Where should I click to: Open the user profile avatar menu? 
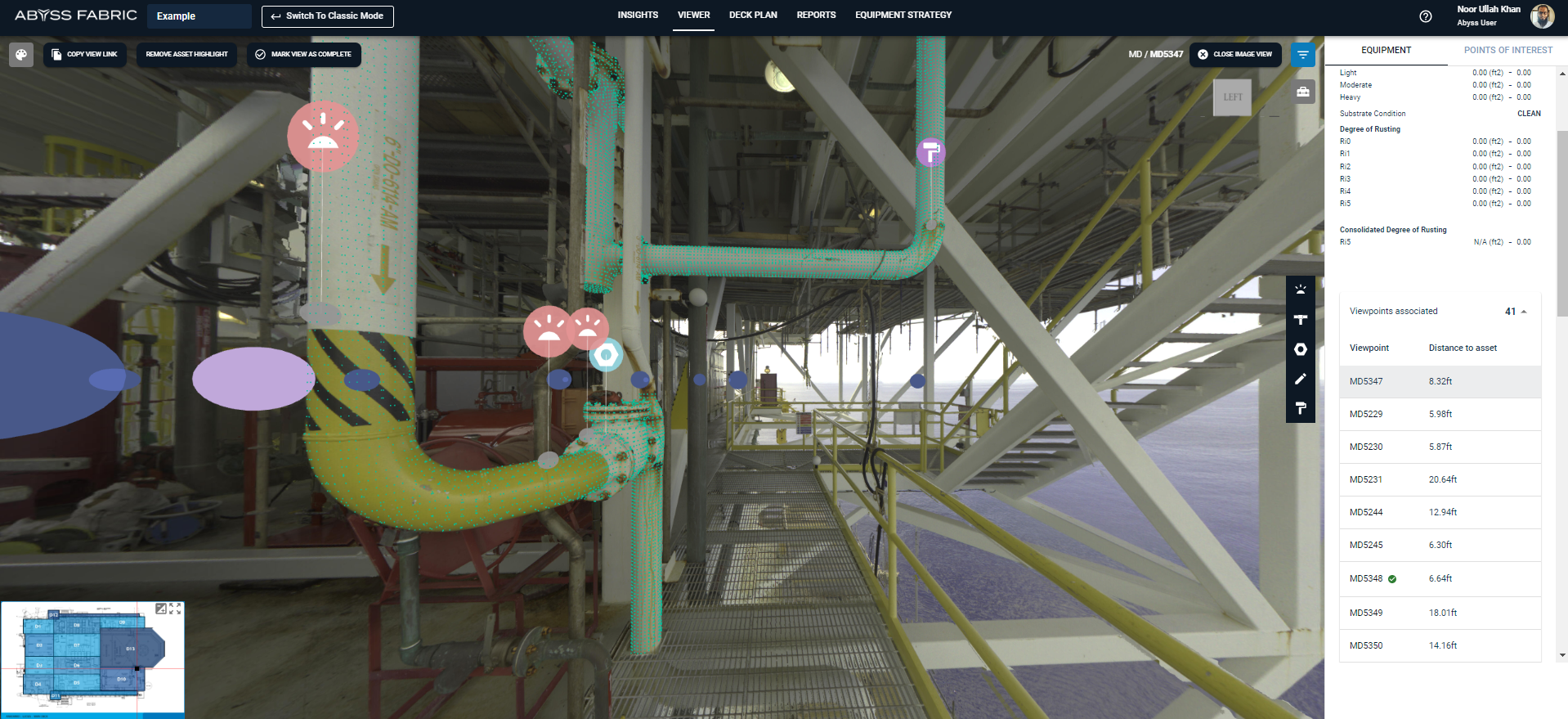[1542, 16]
